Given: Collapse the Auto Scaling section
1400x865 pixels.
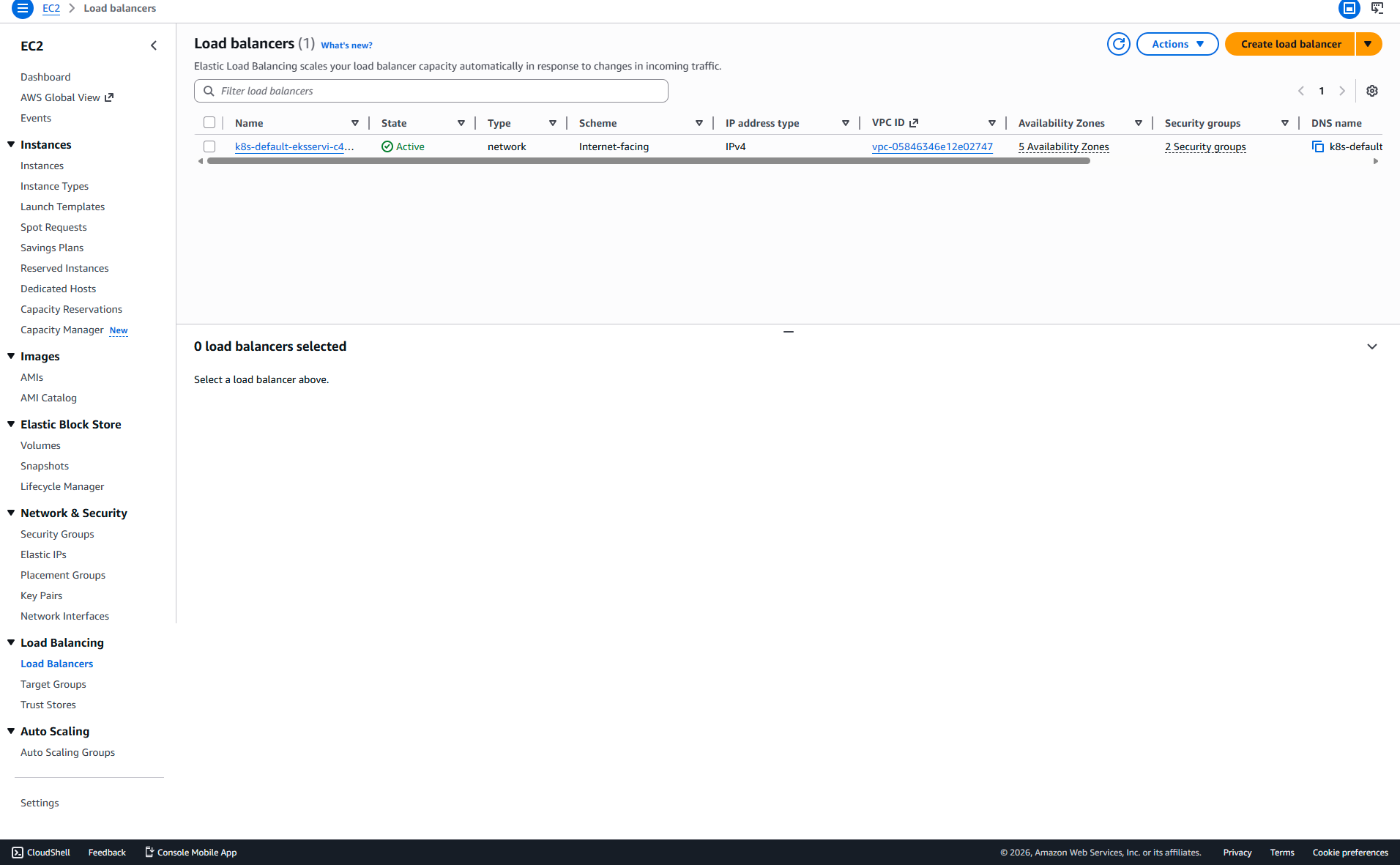Looking at the screenshot, I should (11, 731).
